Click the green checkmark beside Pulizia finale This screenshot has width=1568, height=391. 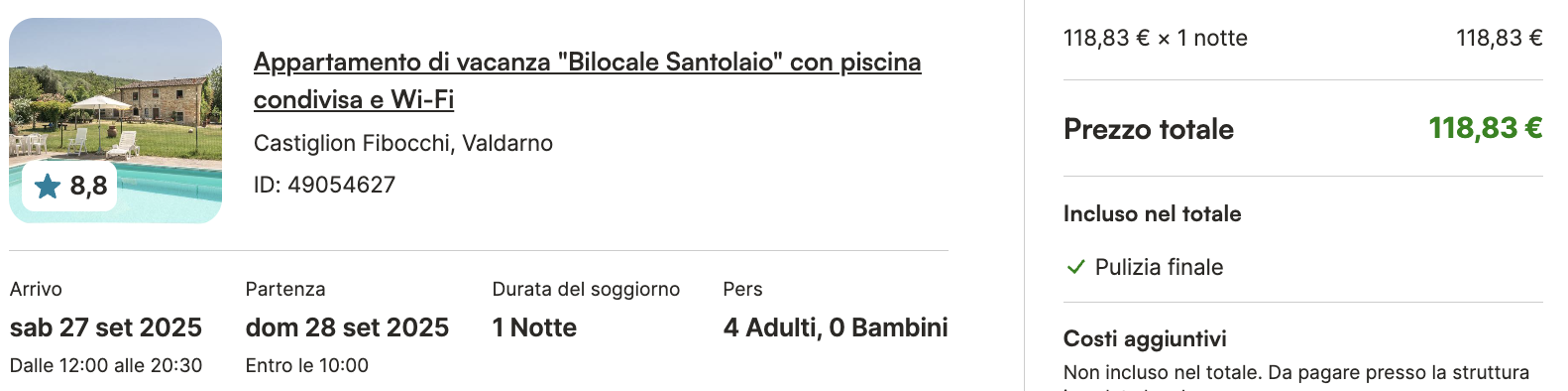click(x=1075, y=267)
